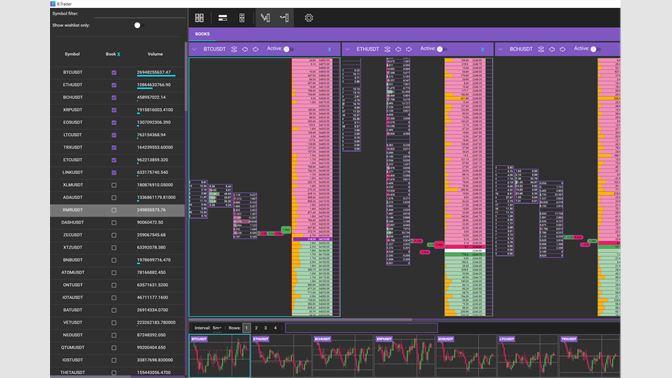672x378 pixels.
Task: Check the Book checkbox for NEOUSDT
Action: [x=114, y=335]
